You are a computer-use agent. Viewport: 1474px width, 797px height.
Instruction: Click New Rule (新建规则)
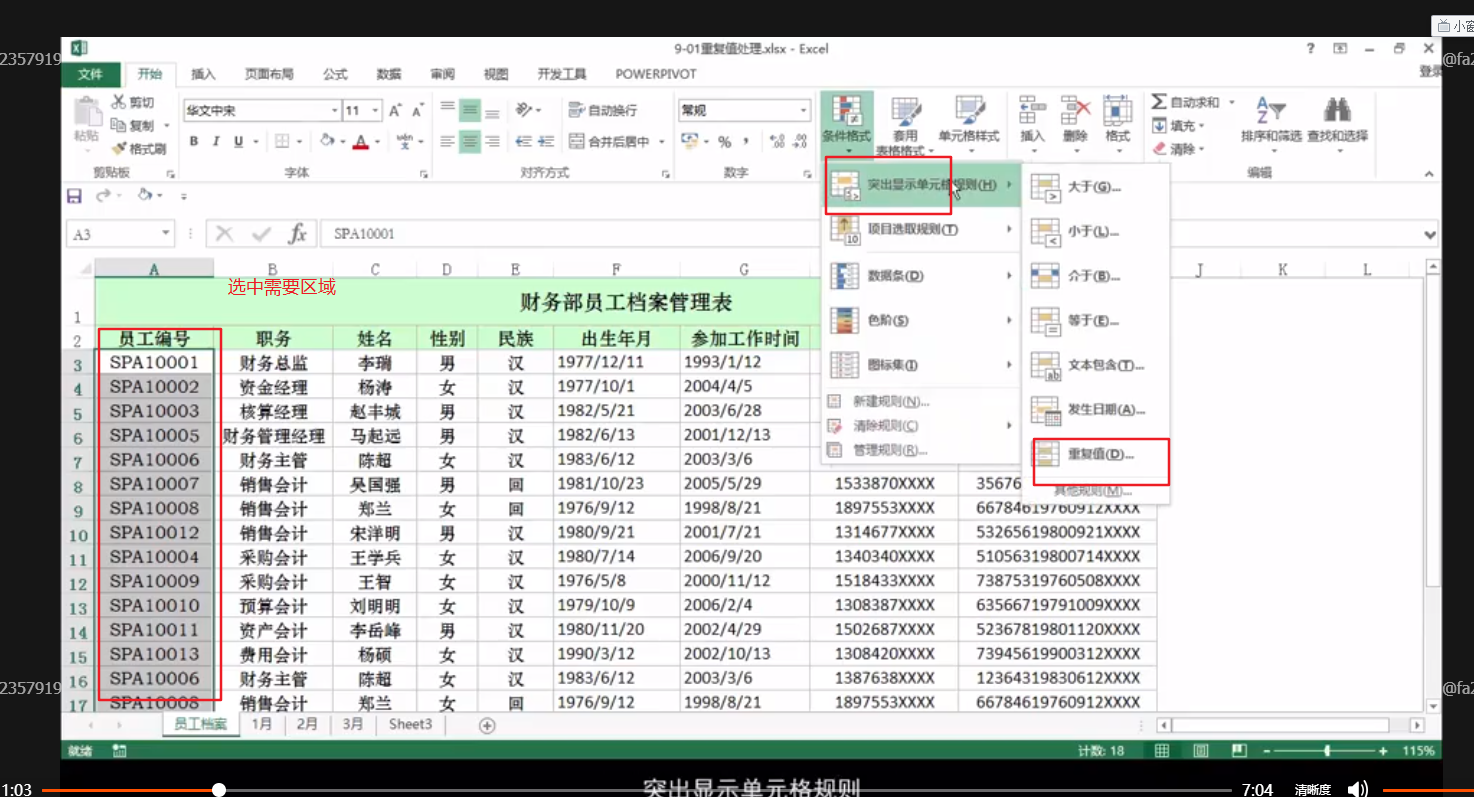click(x=921, y=401)
